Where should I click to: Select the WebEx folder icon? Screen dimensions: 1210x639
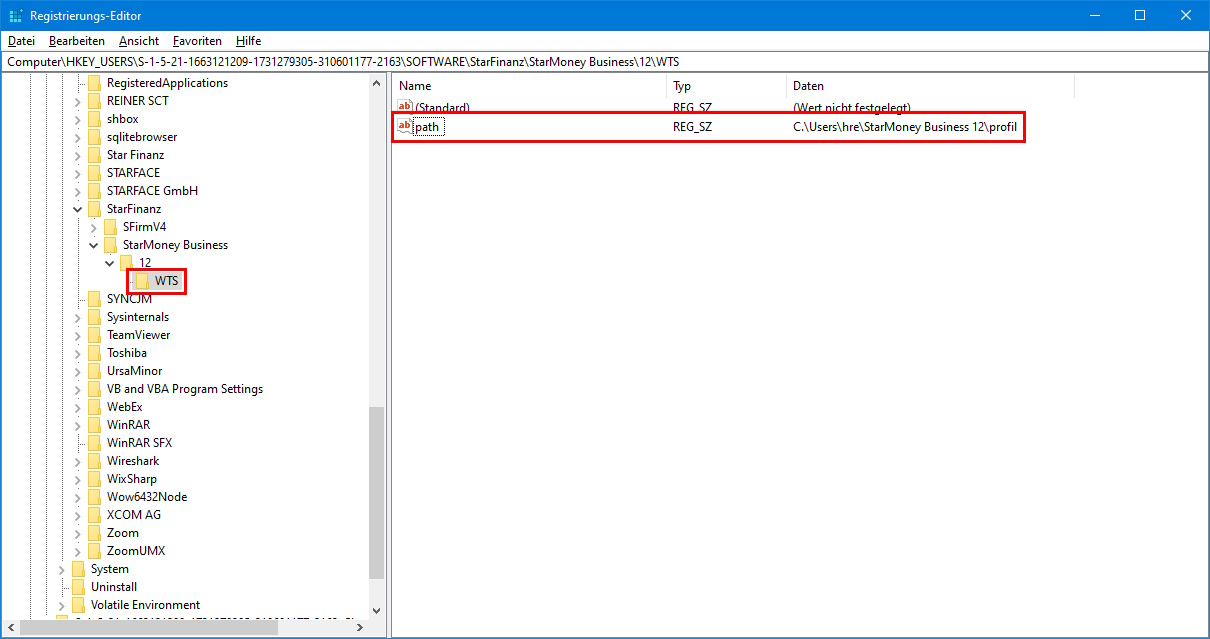(95, 407)
